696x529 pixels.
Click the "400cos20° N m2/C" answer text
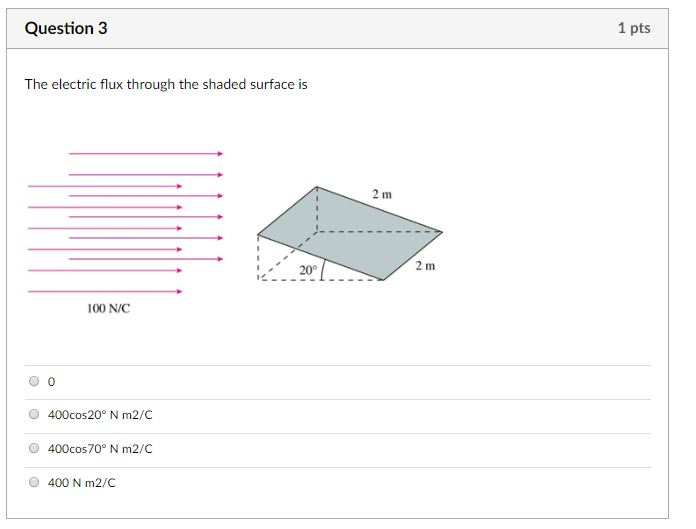click(x=100, y=415)
